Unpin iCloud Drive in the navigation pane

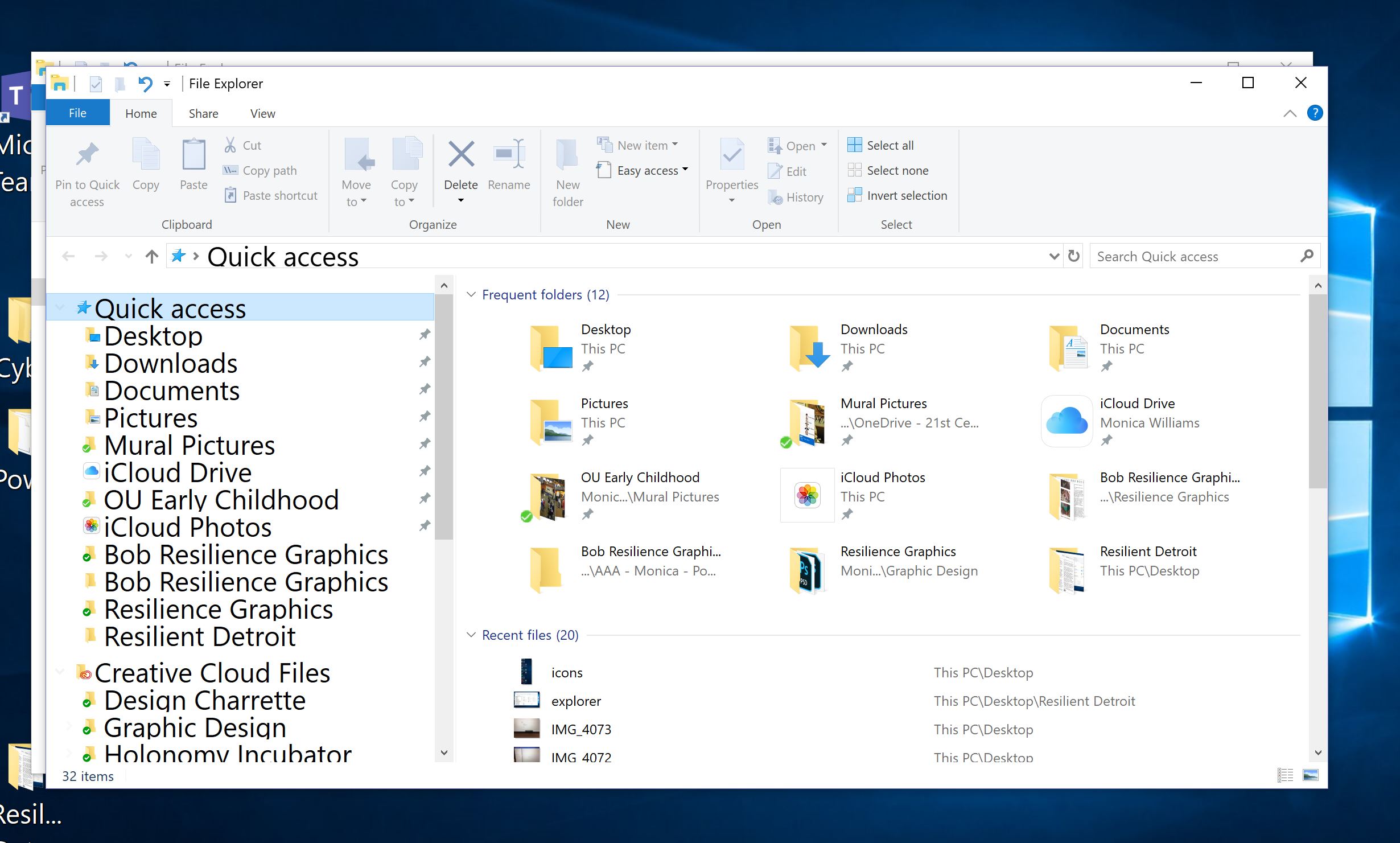(425, 471)
